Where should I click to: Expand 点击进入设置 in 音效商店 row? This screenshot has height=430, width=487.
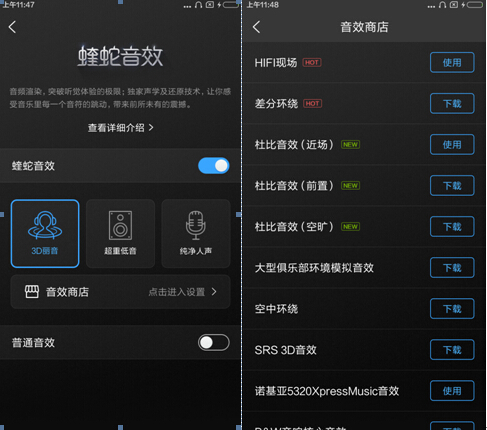click(177, 292)
